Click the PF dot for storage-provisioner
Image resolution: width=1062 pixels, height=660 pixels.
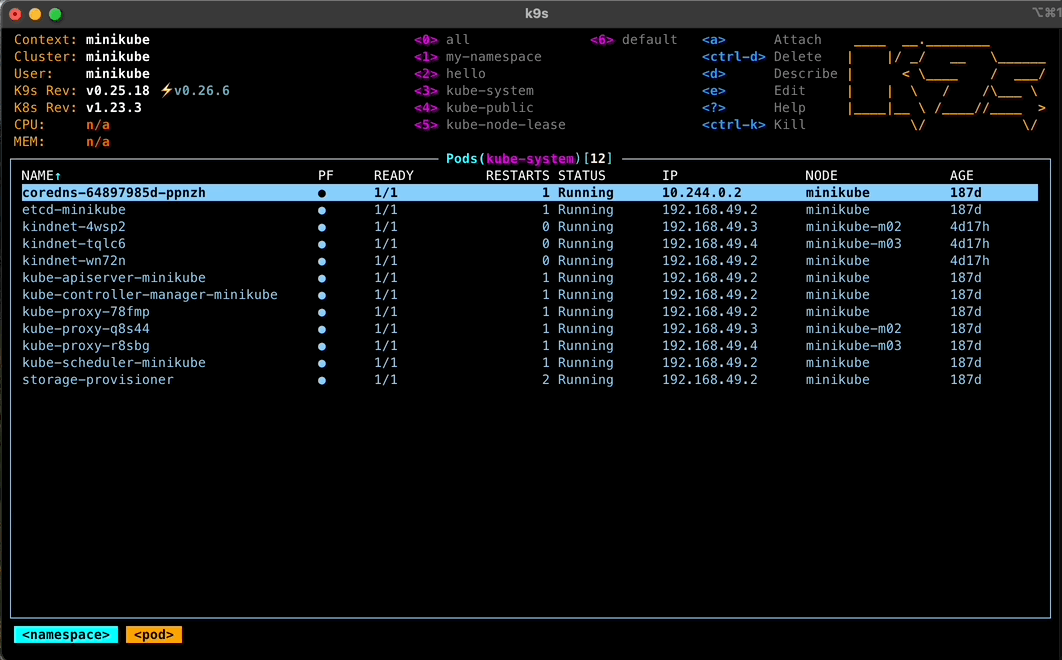coord(322,380)
